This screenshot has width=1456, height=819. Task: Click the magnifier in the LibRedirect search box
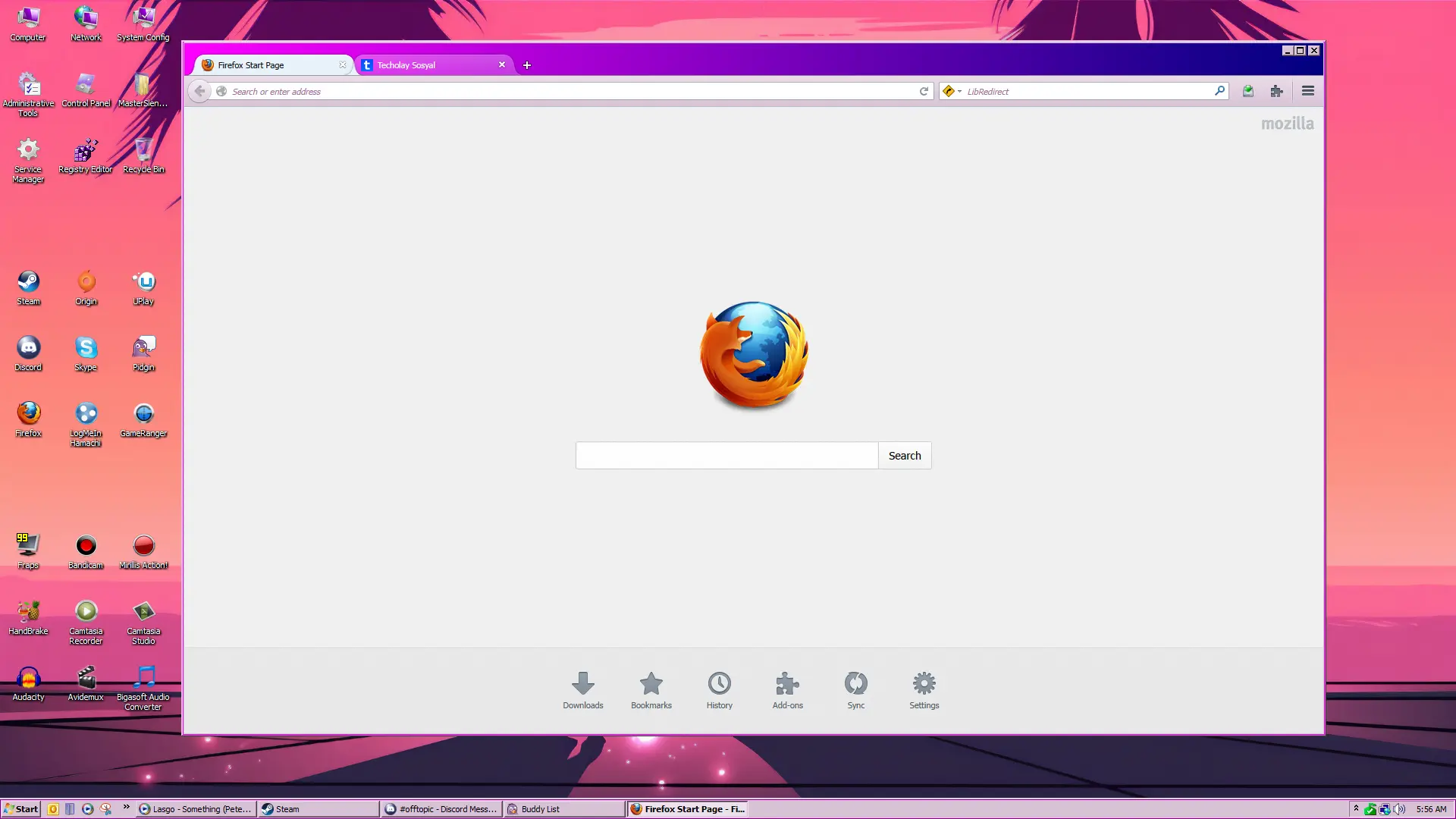(1219, 91)
